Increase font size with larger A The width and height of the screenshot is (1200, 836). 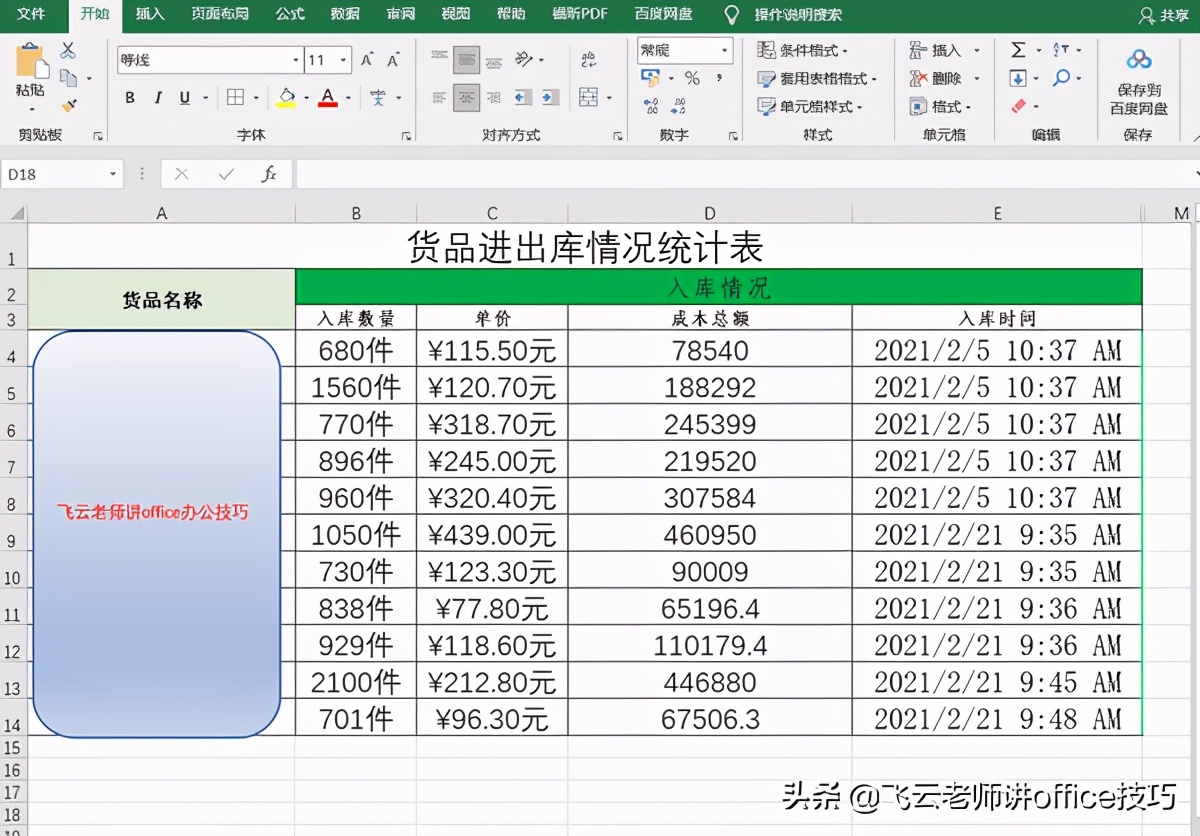tap(367, 60)
